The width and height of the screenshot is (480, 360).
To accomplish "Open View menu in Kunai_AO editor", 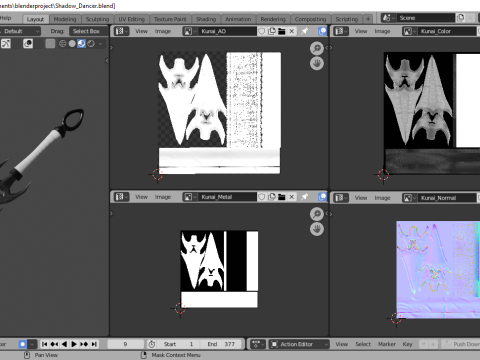I will (x=141, y=31).
